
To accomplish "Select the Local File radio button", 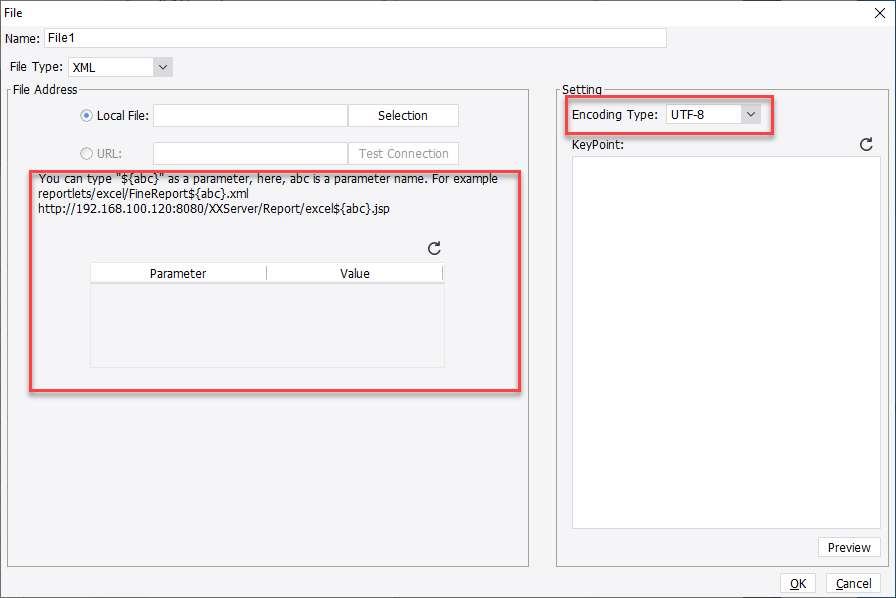I will [x=86, y=115].
